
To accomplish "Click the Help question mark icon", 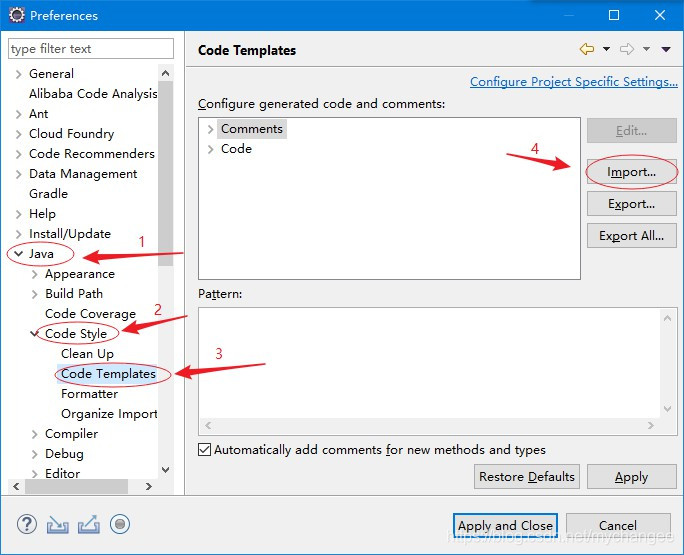I will tap(27, 523).
